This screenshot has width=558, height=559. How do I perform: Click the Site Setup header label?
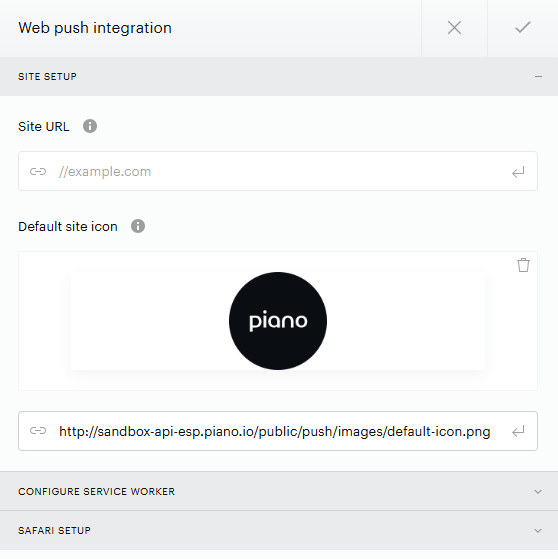pos(47,77)
